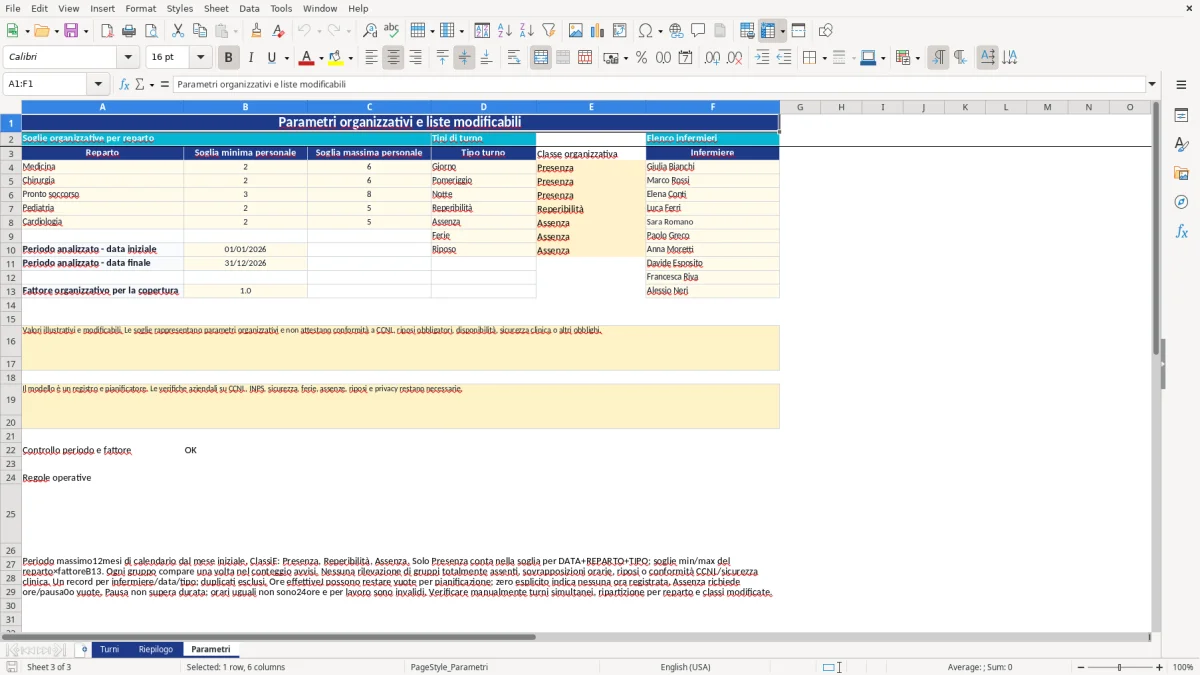The width and height of the screenshot is (1200, 675).
Task: Open the Sheet menu
Action: (216, 8)
